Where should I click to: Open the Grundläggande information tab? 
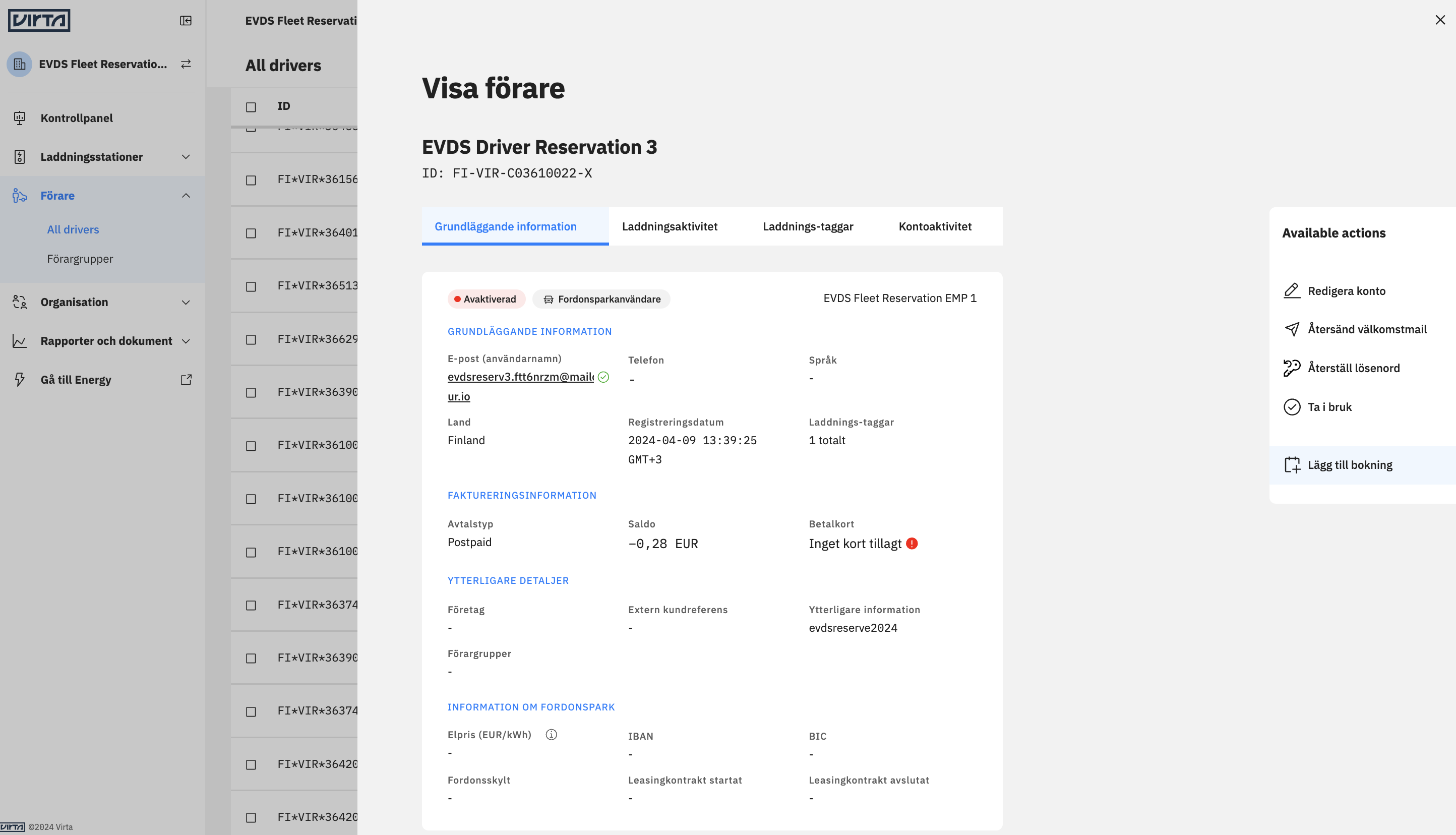pyautogui.click(x=515, y=226)
